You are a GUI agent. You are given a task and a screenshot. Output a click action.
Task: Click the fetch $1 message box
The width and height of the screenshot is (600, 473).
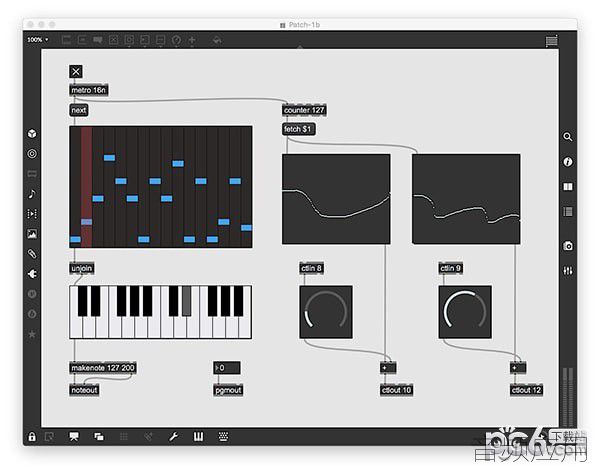click(298, 129)
